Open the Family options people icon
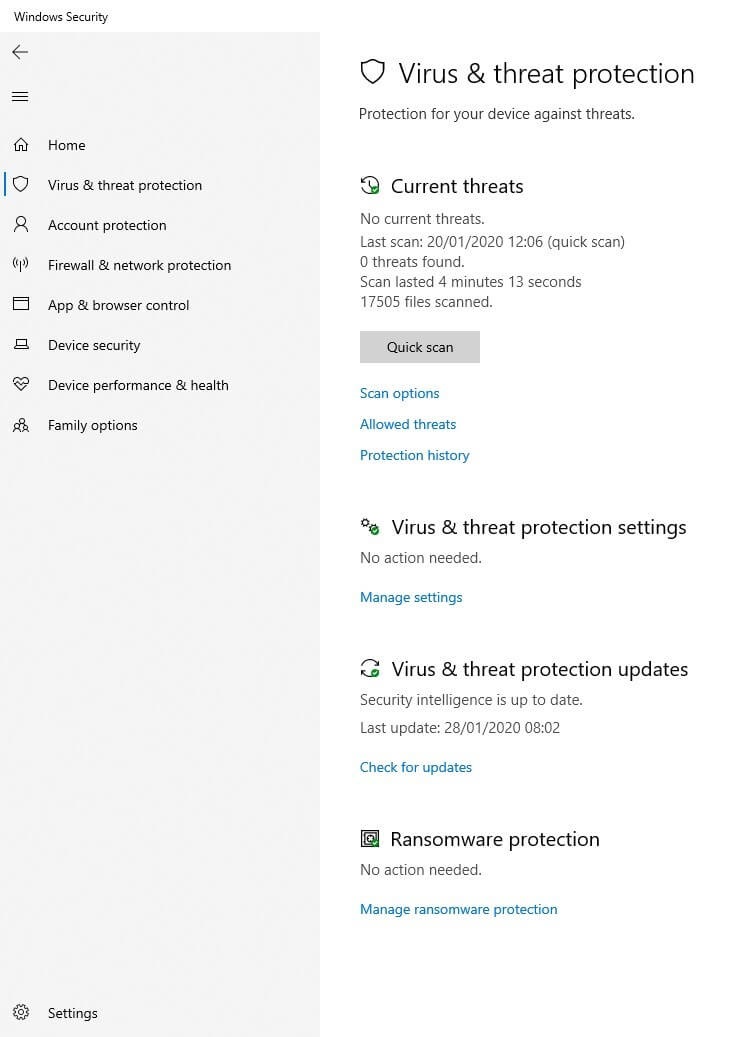 (x=21, y=425)
